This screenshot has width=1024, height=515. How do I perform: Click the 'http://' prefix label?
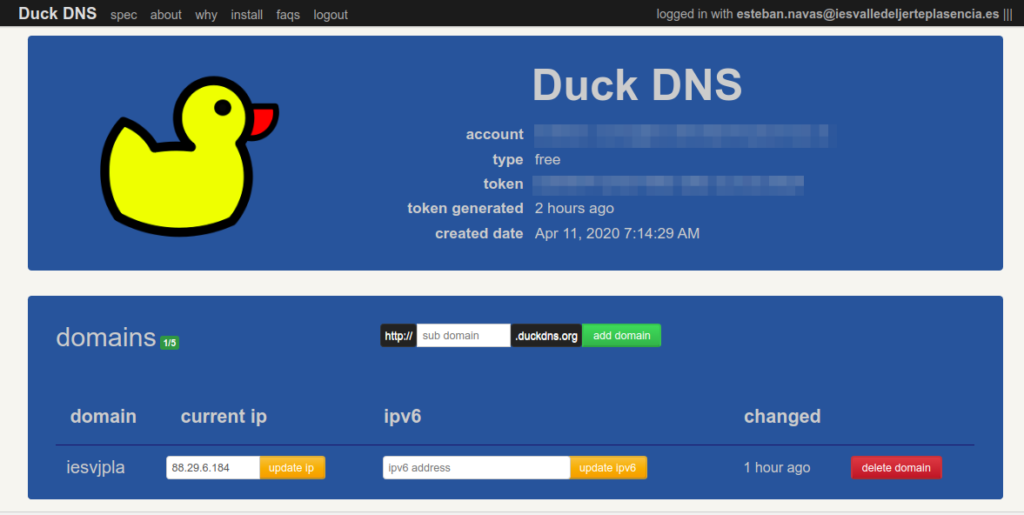click(398, 336)
